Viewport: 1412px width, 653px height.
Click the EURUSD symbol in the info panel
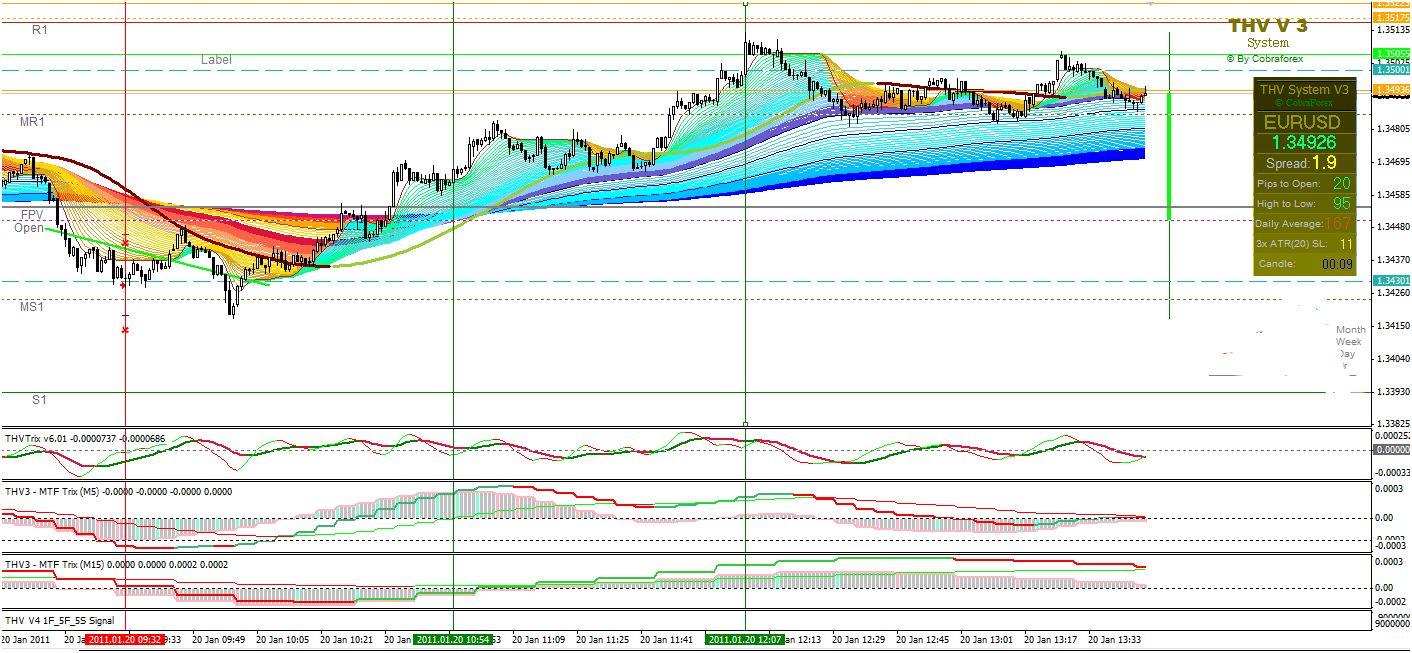pyautogui.click(x=1301, y=123)
